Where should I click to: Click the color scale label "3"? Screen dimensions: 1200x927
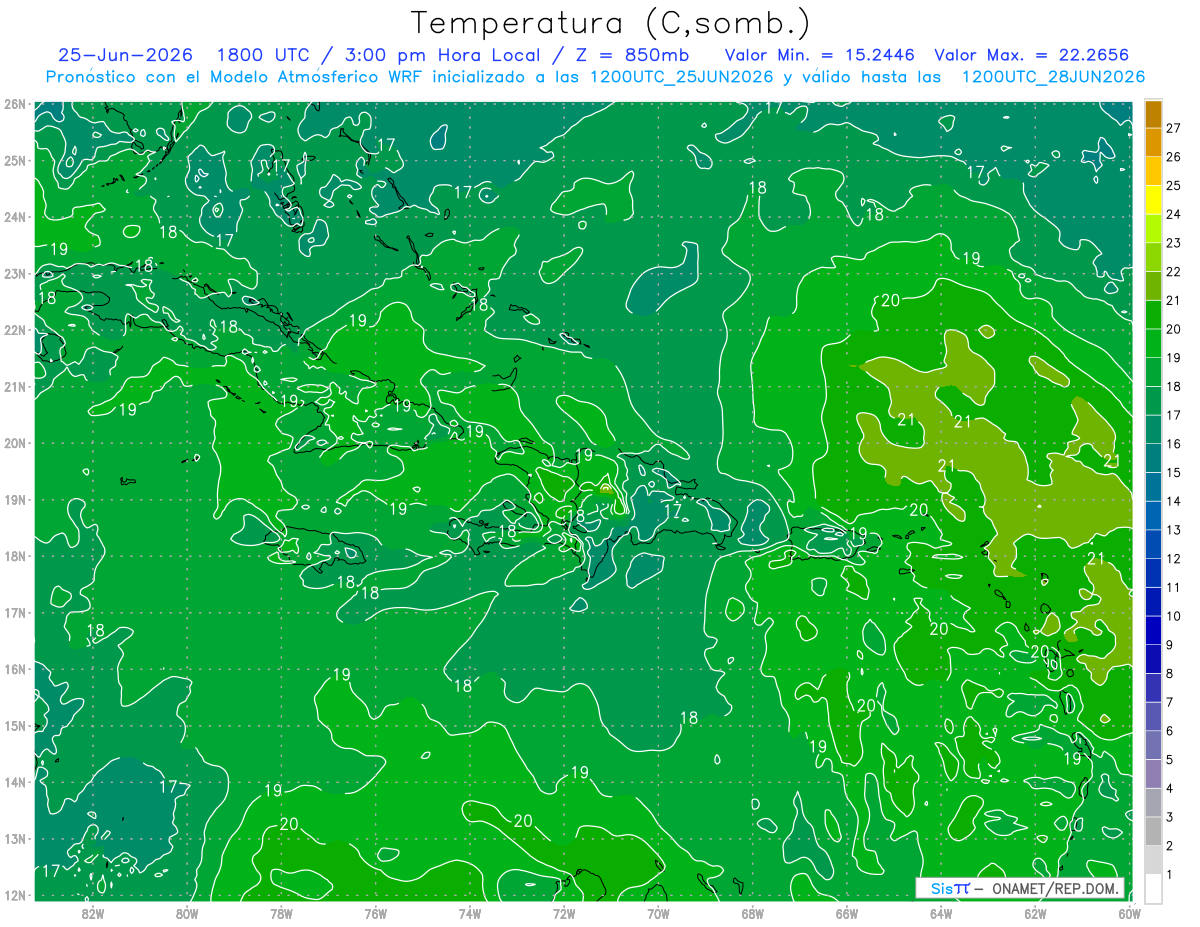click(1170, 818)
